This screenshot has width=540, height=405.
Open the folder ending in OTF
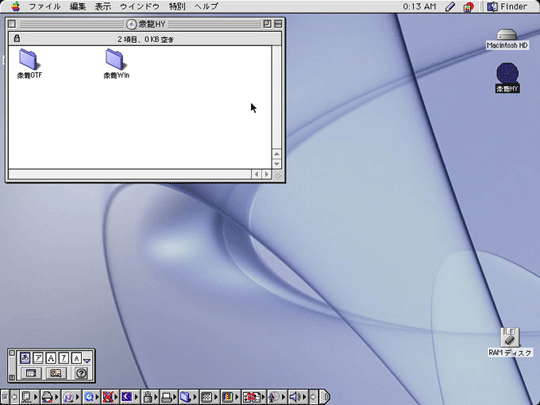[29, 64]
